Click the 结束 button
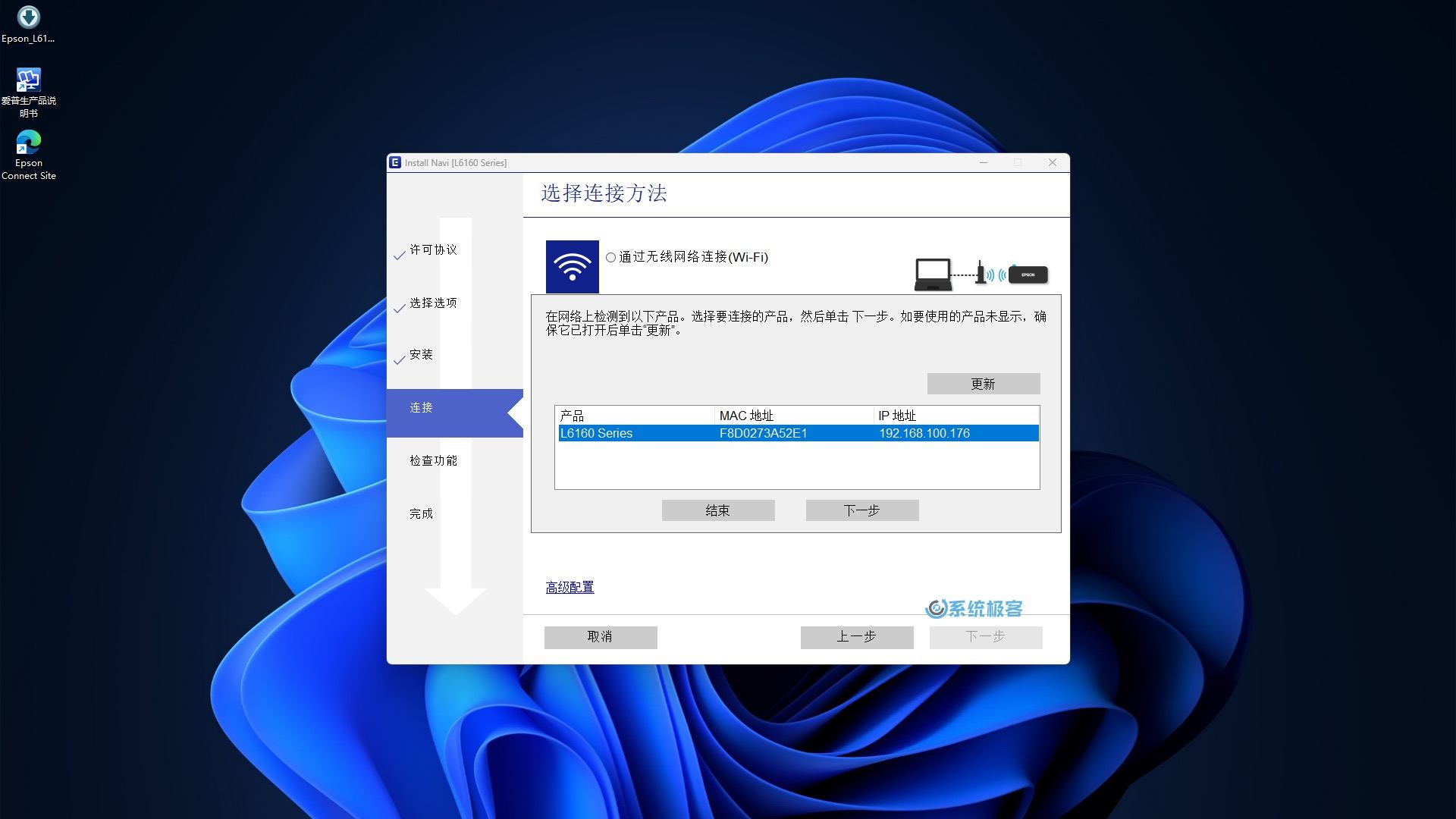 tap(717, 510)
